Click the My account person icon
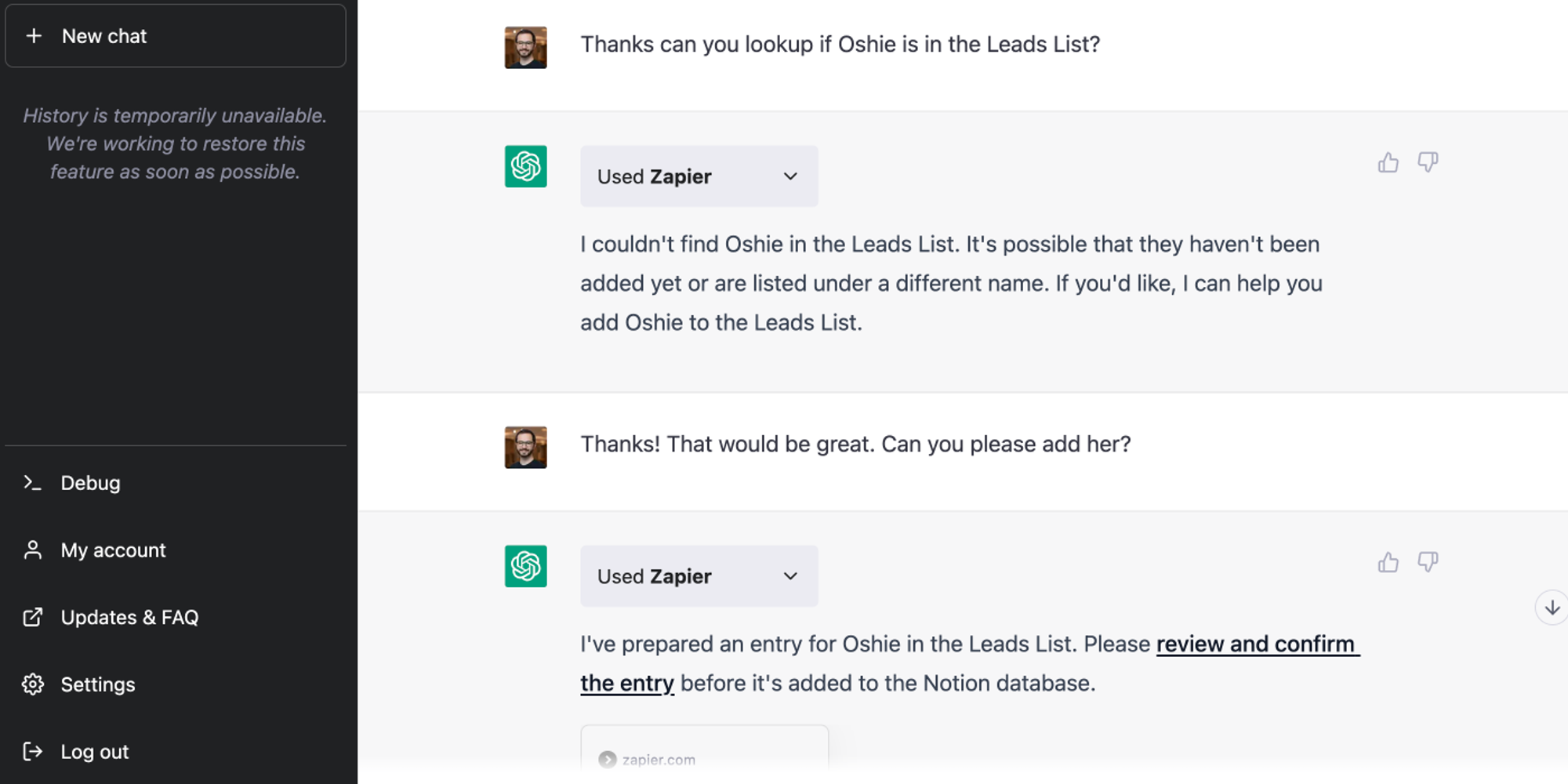 coord(33,550)
